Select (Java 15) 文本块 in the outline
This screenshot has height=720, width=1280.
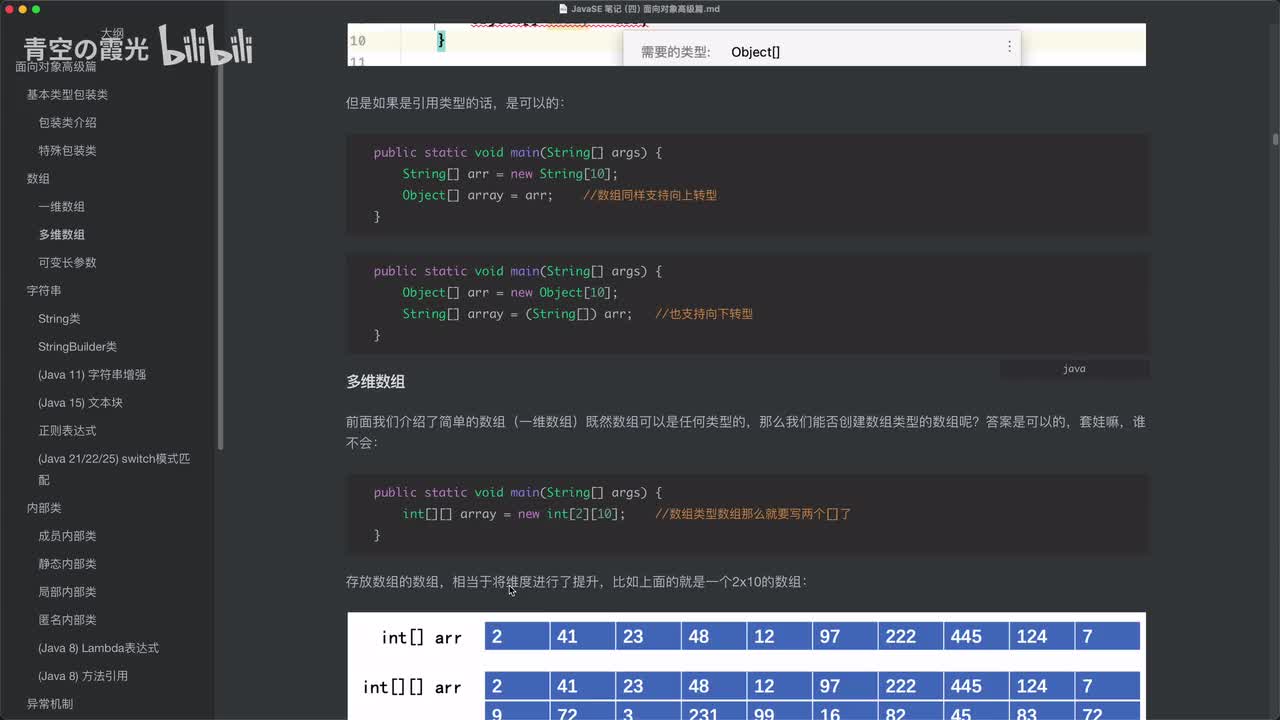tap(80, 403)
